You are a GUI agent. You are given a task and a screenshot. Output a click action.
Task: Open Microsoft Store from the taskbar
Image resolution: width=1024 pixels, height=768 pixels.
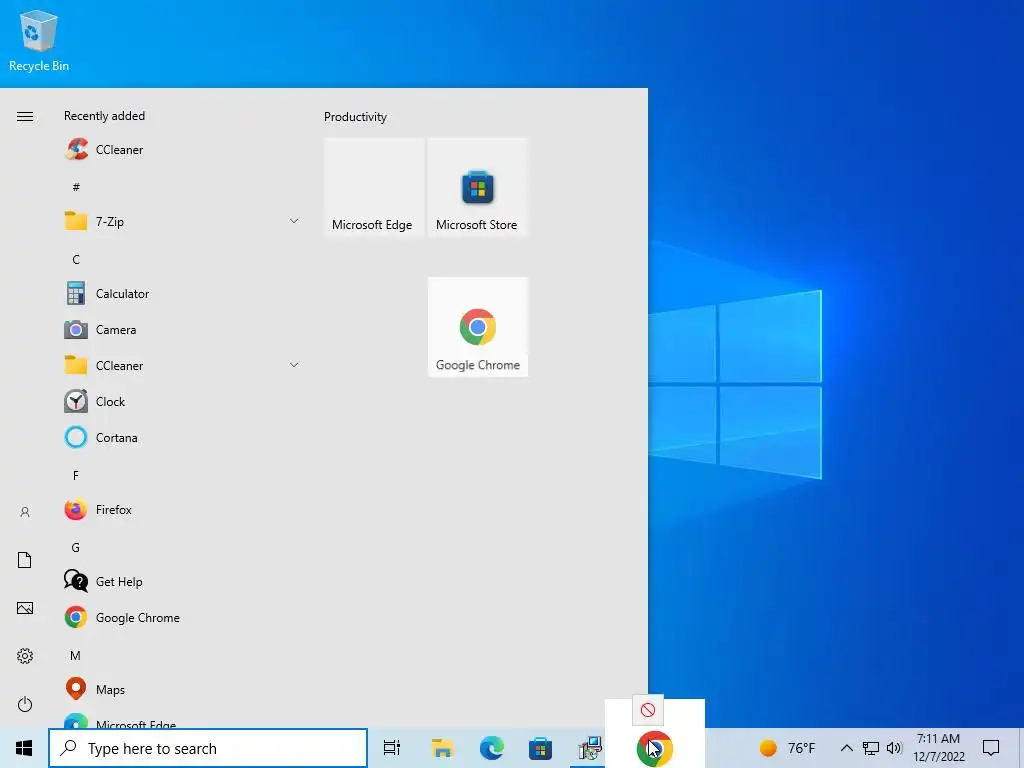541,748
